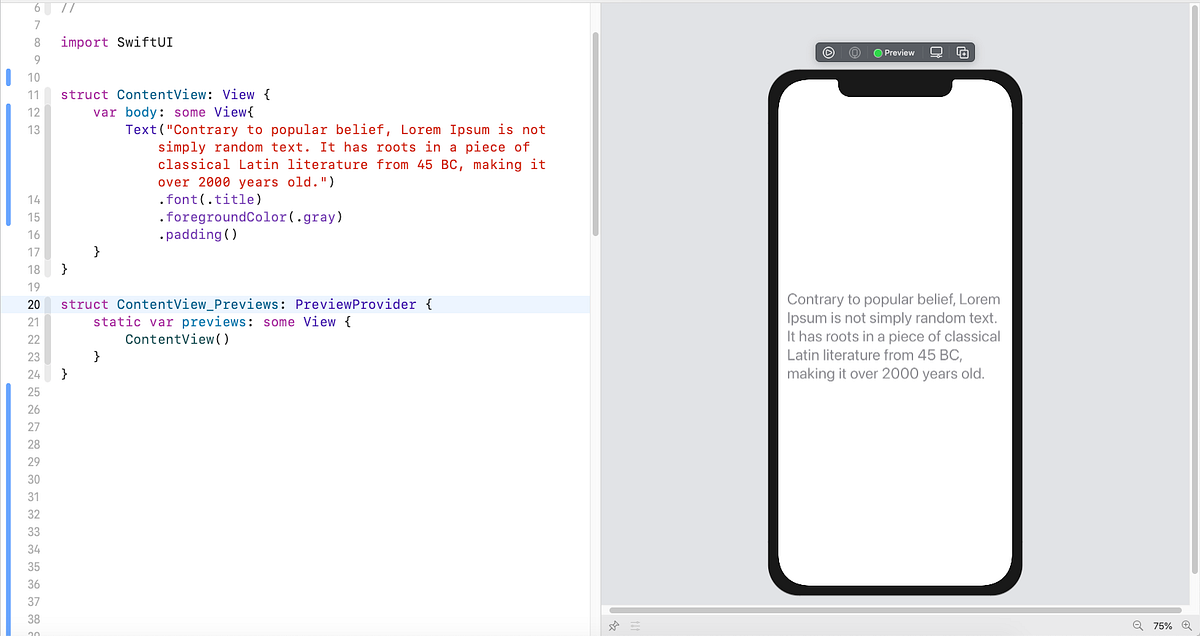This screenshot has width=1200, height=636.
Task: Click the canvas horizontal scrollbar
Action: point(895,610)
